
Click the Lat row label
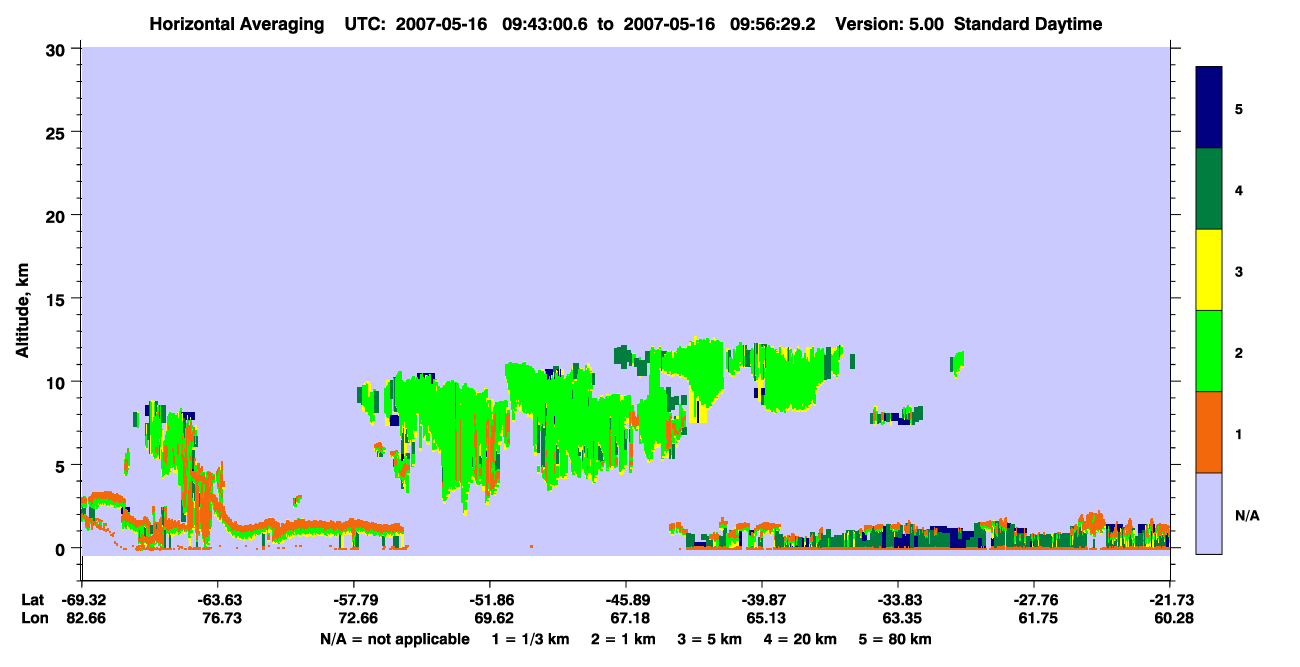[x=33, y=600]
